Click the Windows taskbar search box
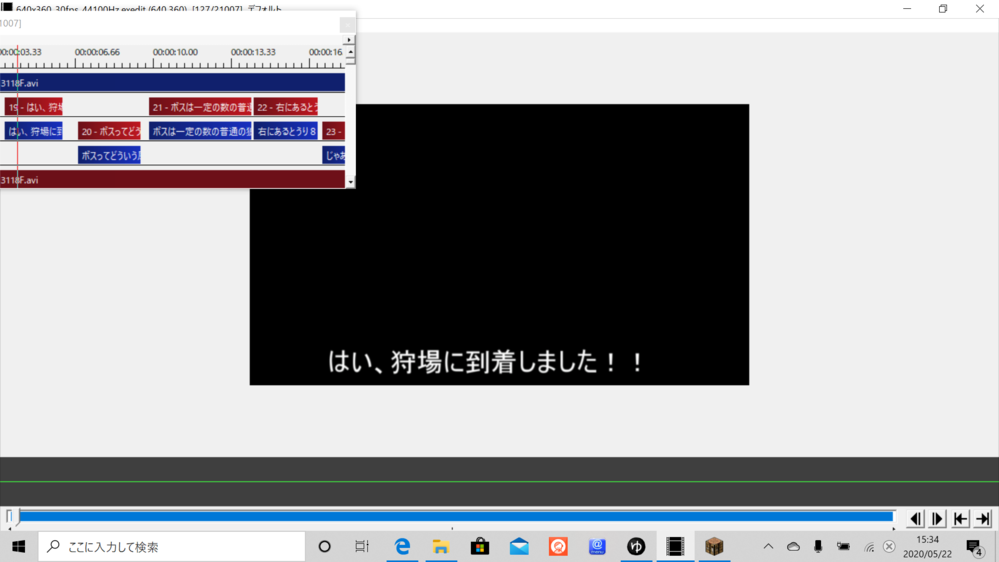 pos(172,547)
